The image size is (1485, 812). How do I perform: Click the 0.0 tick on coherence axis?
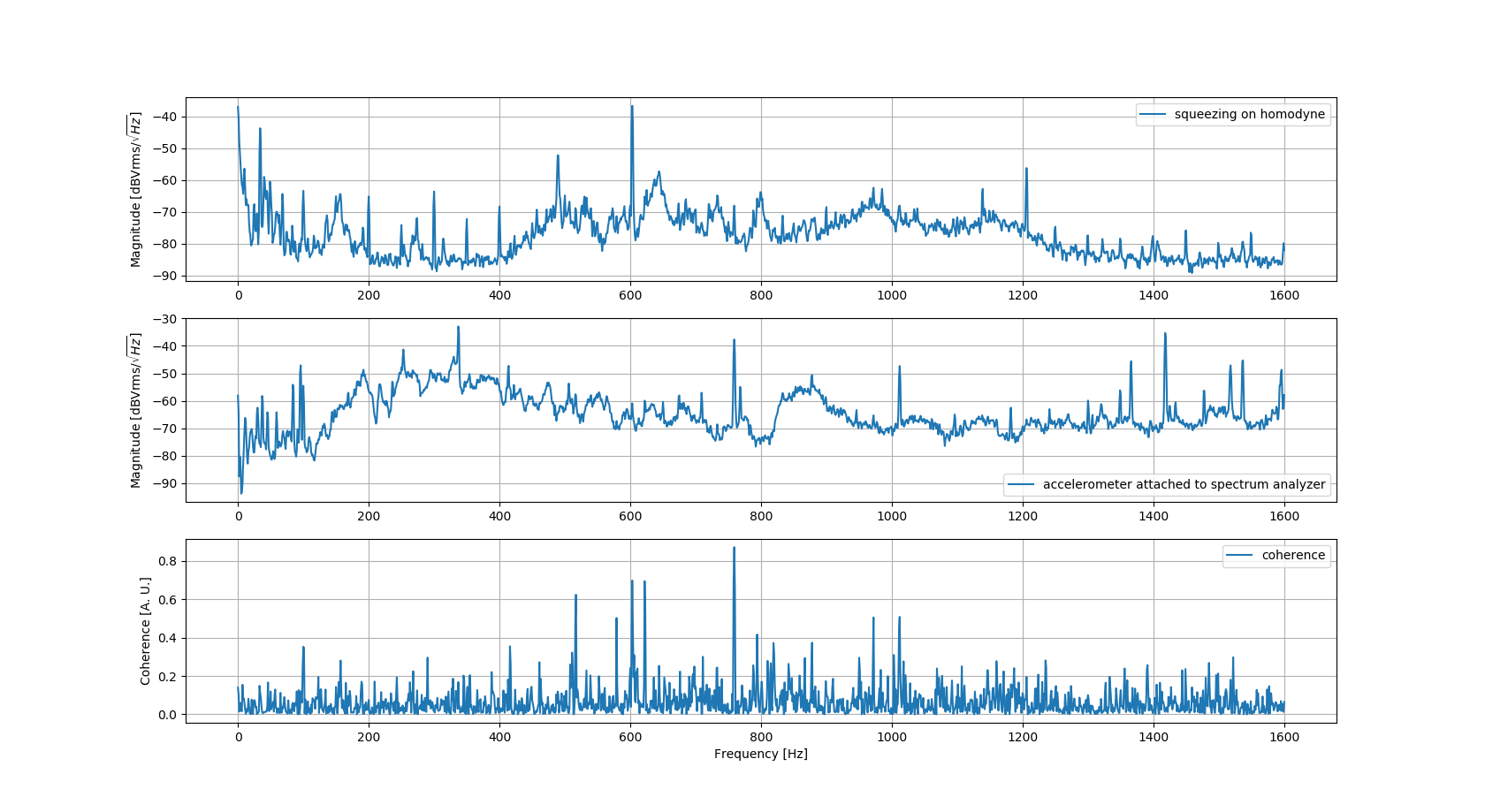pos(168,715)
